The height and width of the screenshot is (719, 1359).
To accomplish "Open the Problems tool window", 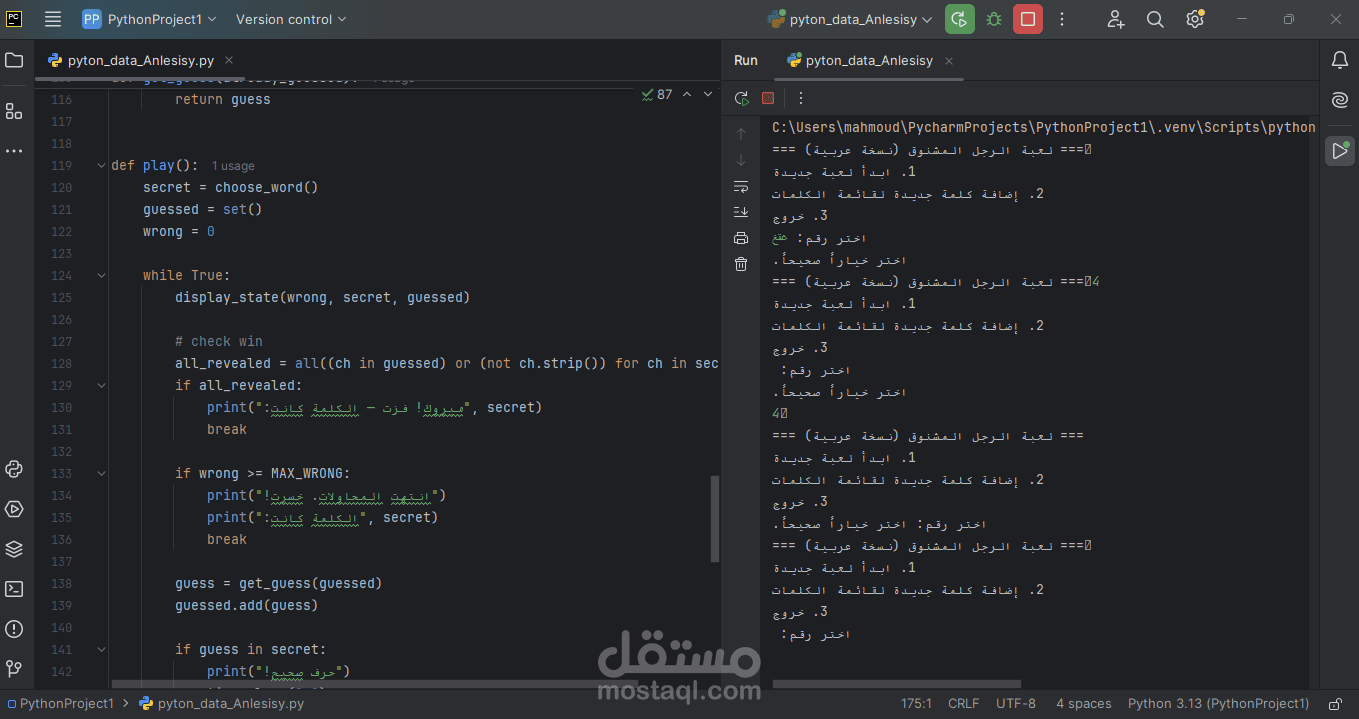I will click(14, 629).
